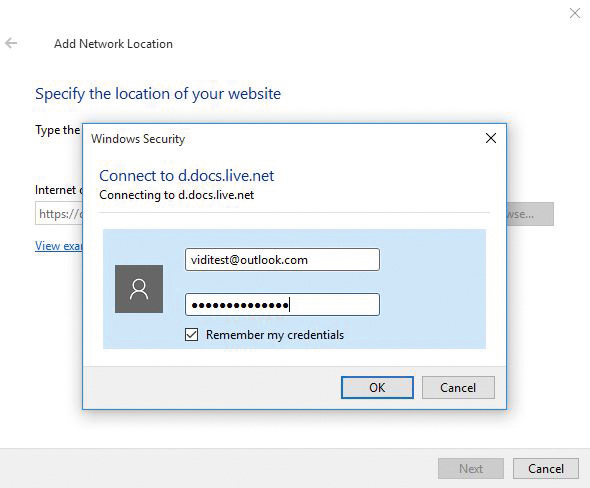Click the Specify the location heading
The width and height of the screenshot is (590, 488).
[158, 94]
